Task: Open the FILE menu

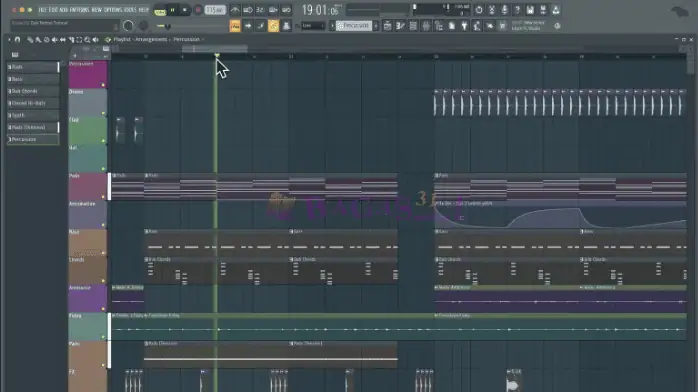Action: tap(42, 10)
